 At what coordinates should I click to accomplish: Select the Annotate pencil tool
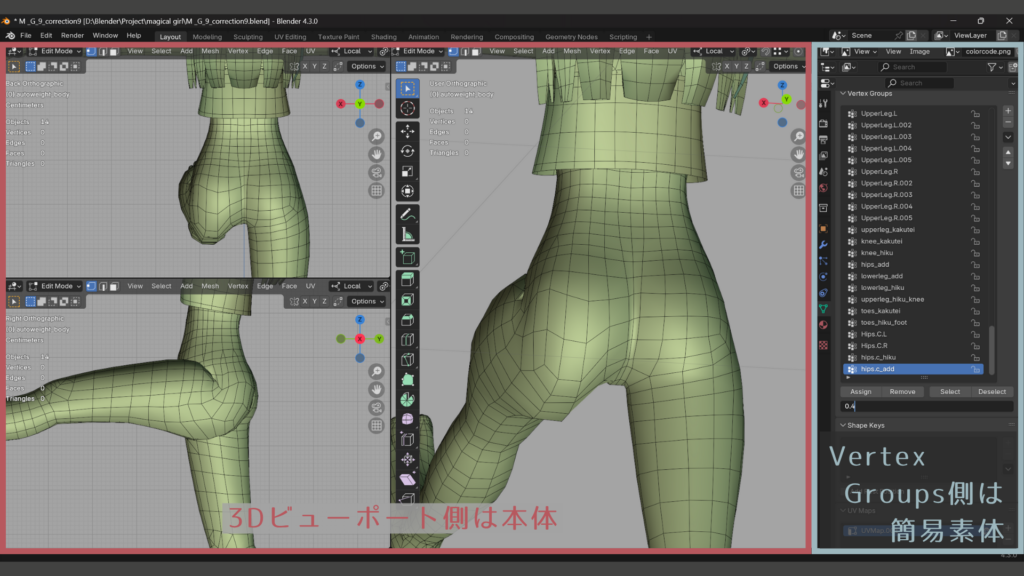tap(408, 214)
